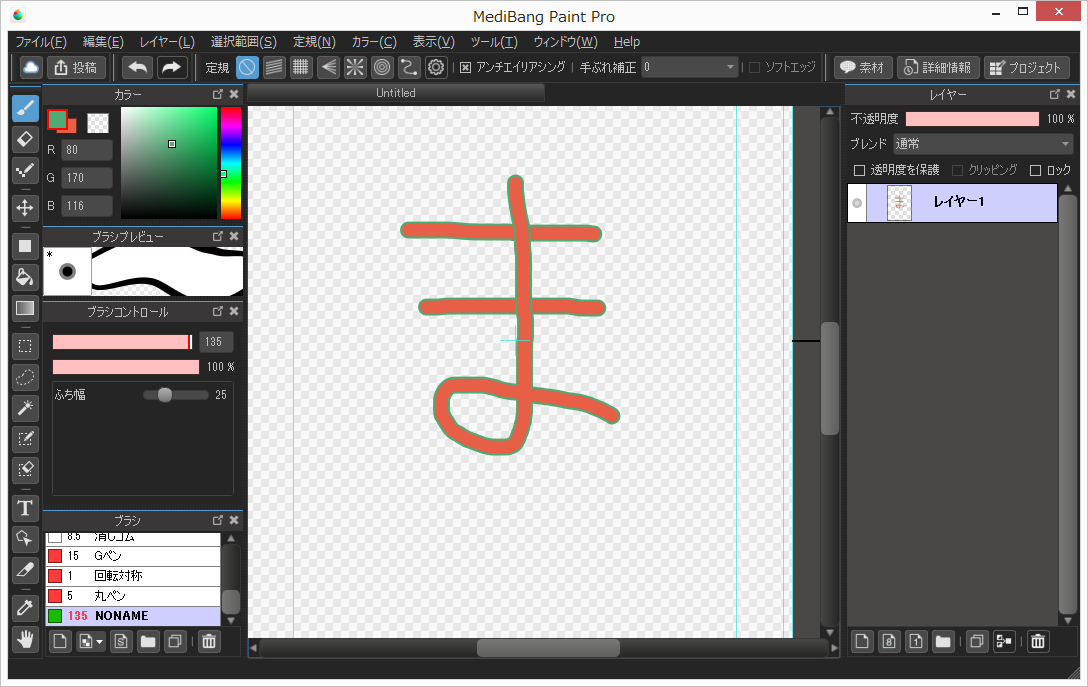Toggle the アンチエイリアシング checkbox
Image resolution: width=1088 pixels, height=687 pixels.
pos(466,67)
